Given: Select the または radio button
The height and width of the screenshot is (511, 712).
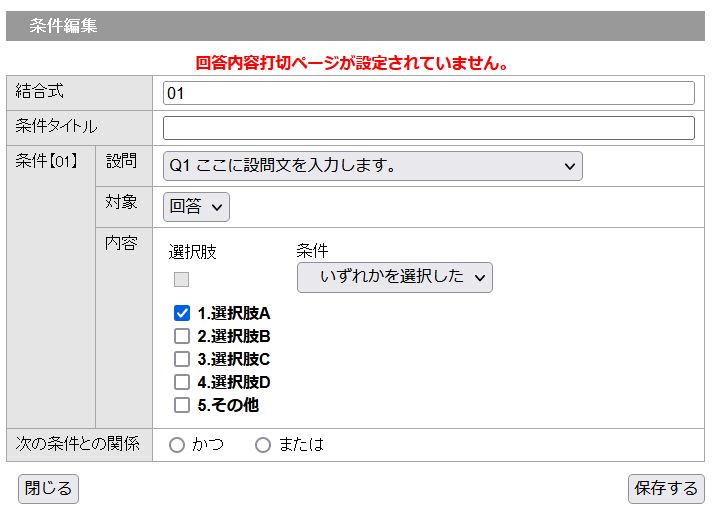Looking at the screenshot, I should [x=263, y=445].
